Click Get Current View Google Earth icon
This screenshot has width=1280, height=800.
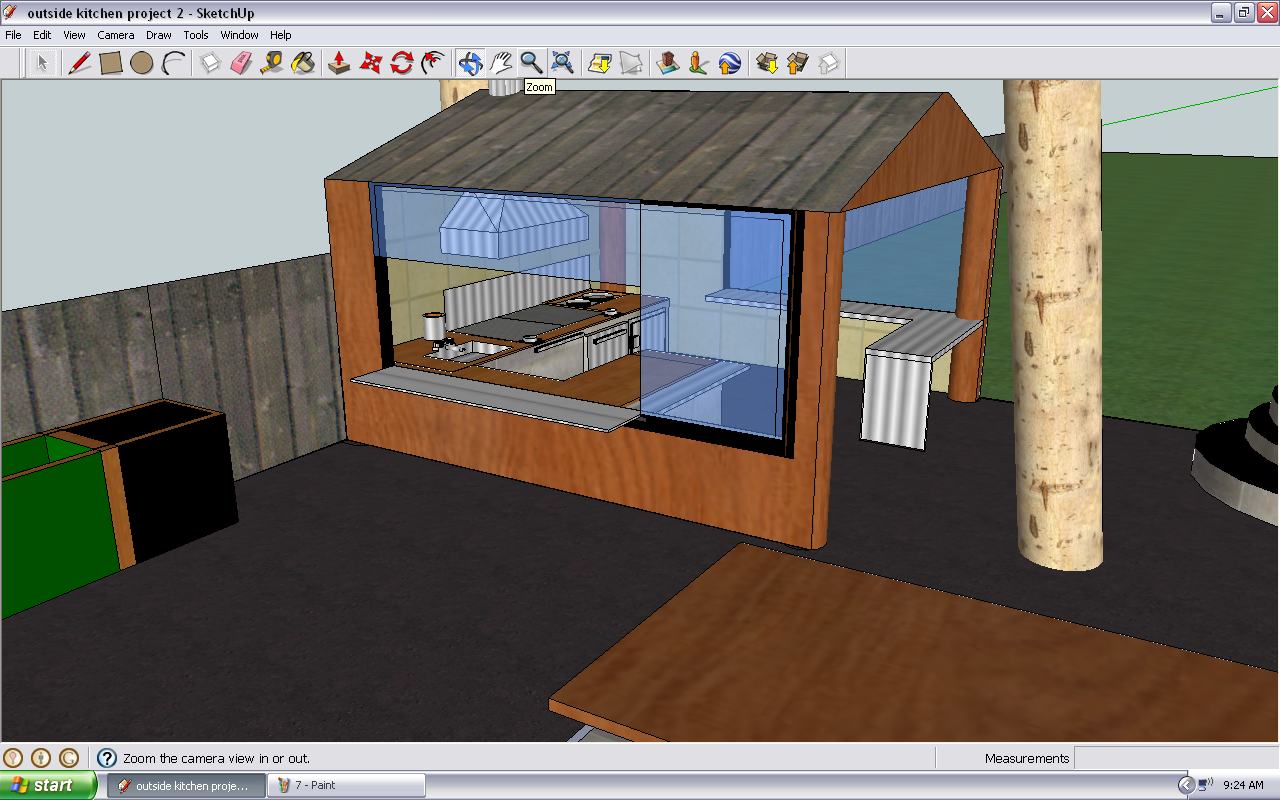tap(600, 63)
